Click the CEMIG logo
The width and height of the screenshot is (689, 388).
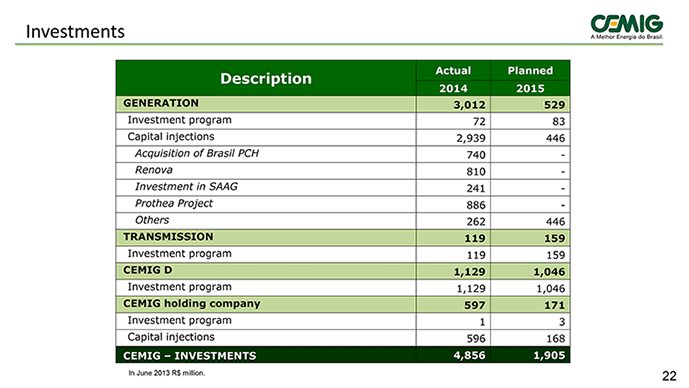coord(627,27)
